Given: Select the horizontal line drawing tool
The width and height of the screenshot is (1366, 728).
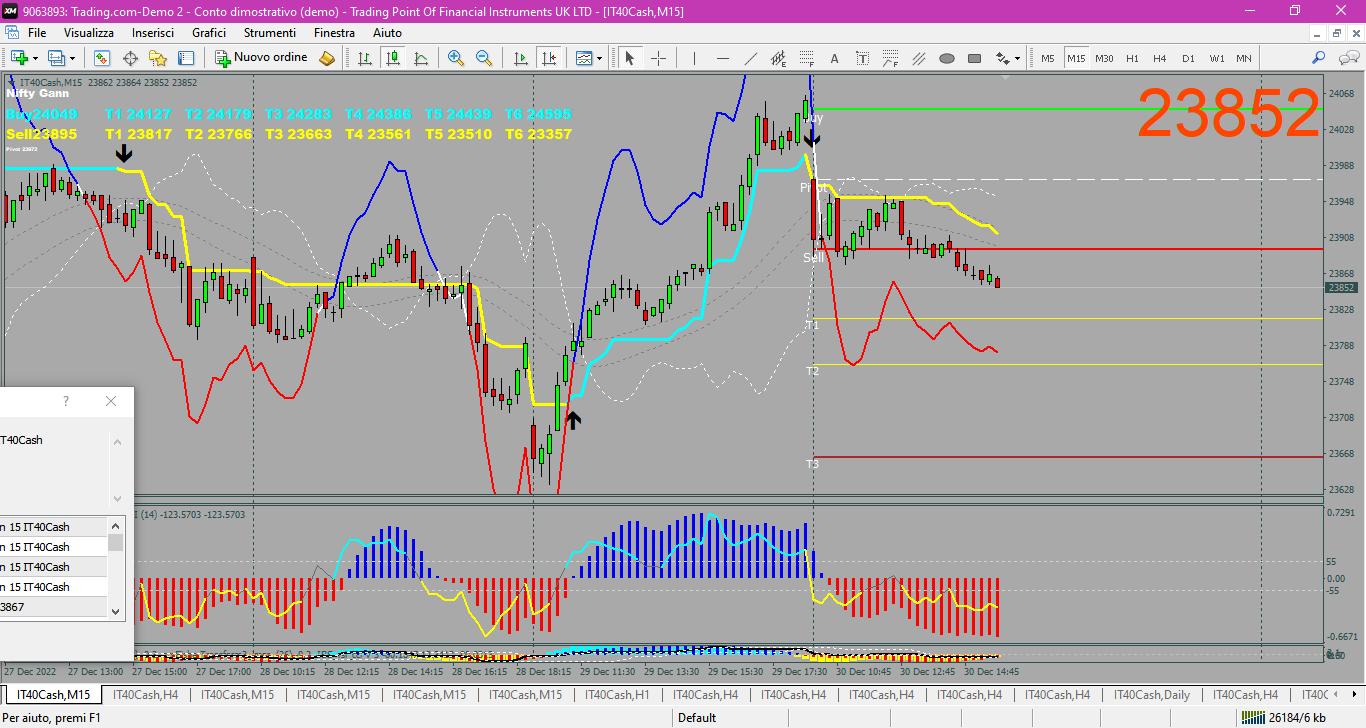Looking at the screenshot, I should click(723, 58).
